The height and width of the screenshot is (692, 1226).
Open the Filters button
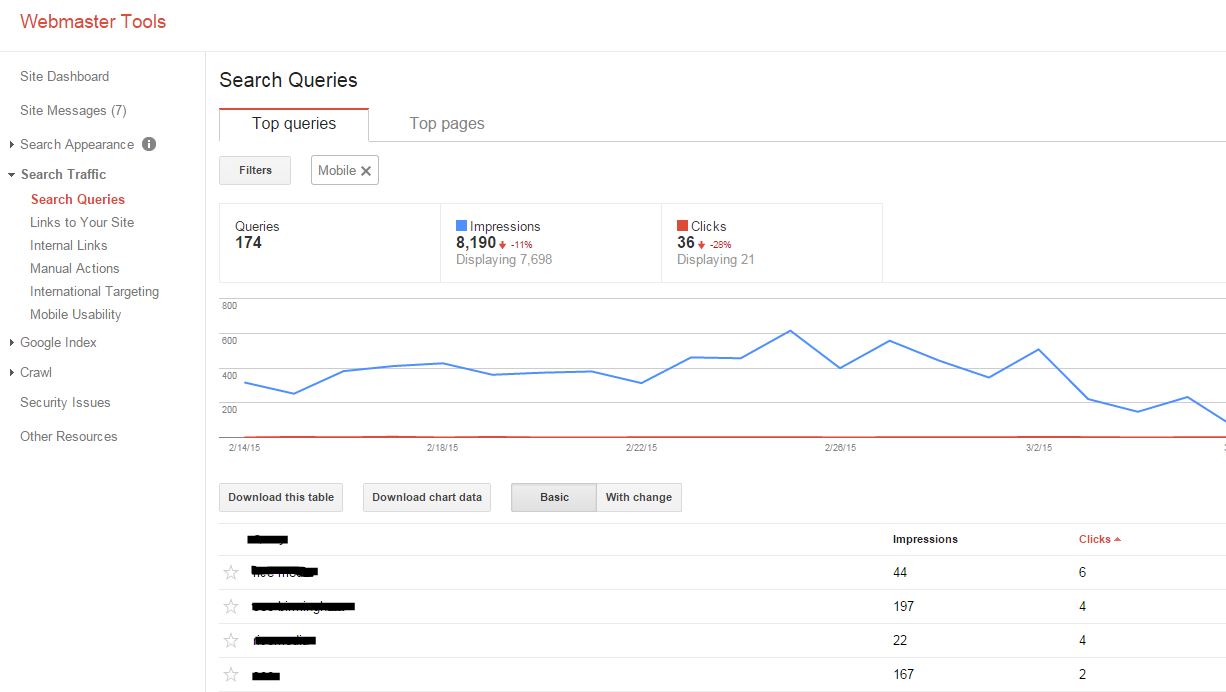click(255, 170)
